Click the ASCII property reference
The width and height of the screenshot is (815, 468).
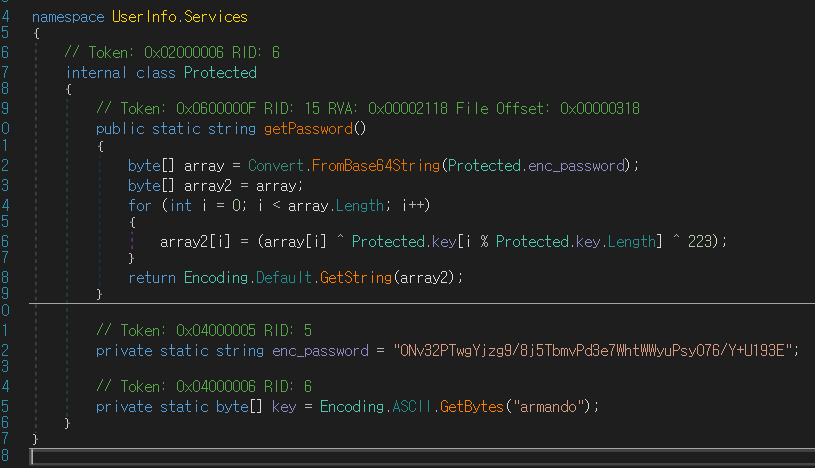point(412,407)
